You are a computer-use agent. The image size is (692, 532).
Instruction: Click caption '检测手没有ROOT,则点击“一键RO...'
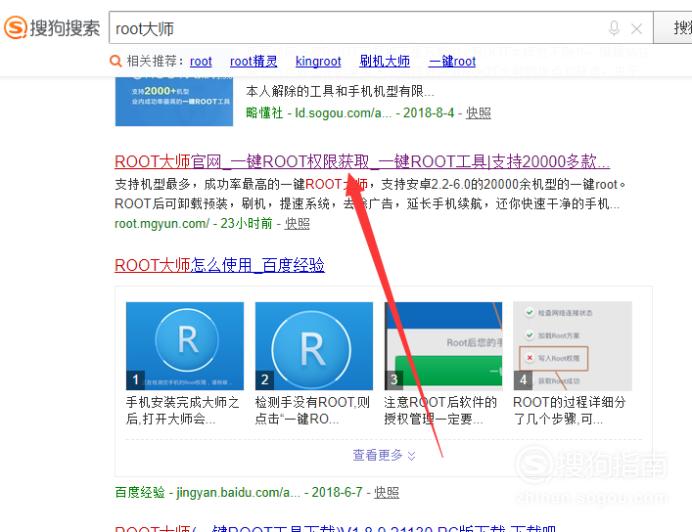point(312,410)
